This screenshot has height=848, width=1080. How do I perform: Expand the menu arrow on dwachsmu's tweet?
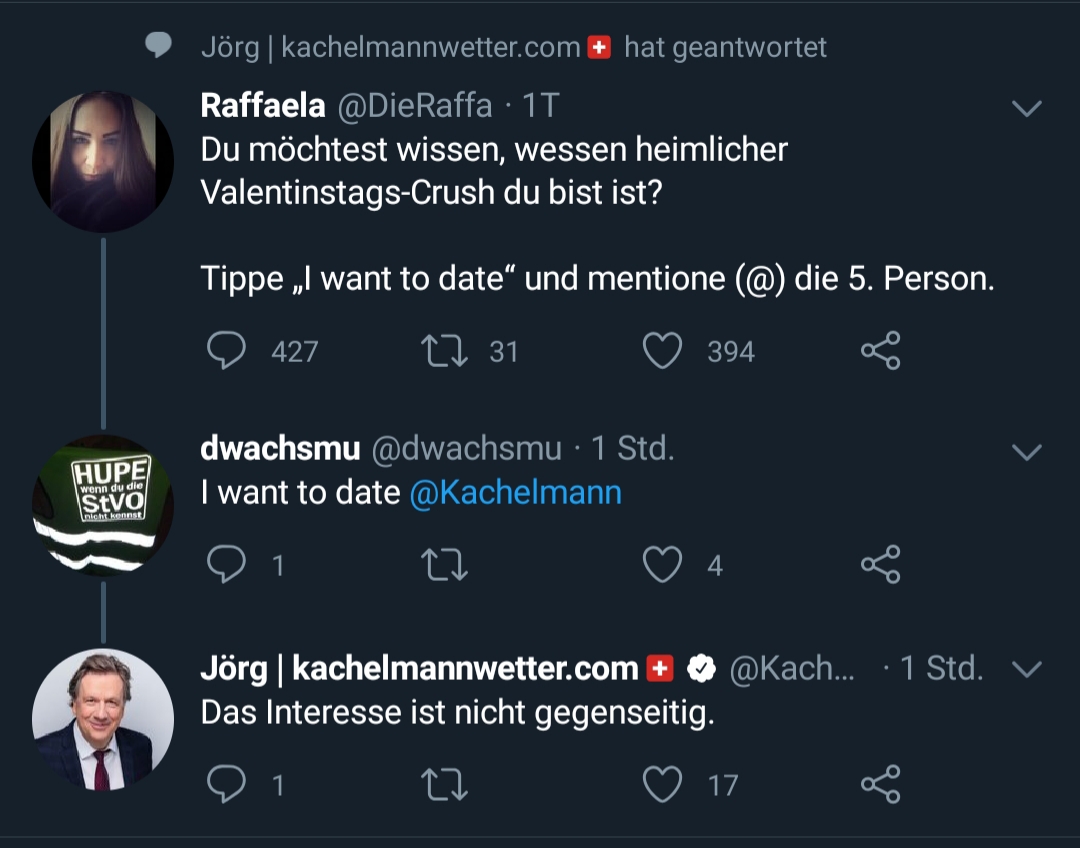(1027, 453)
